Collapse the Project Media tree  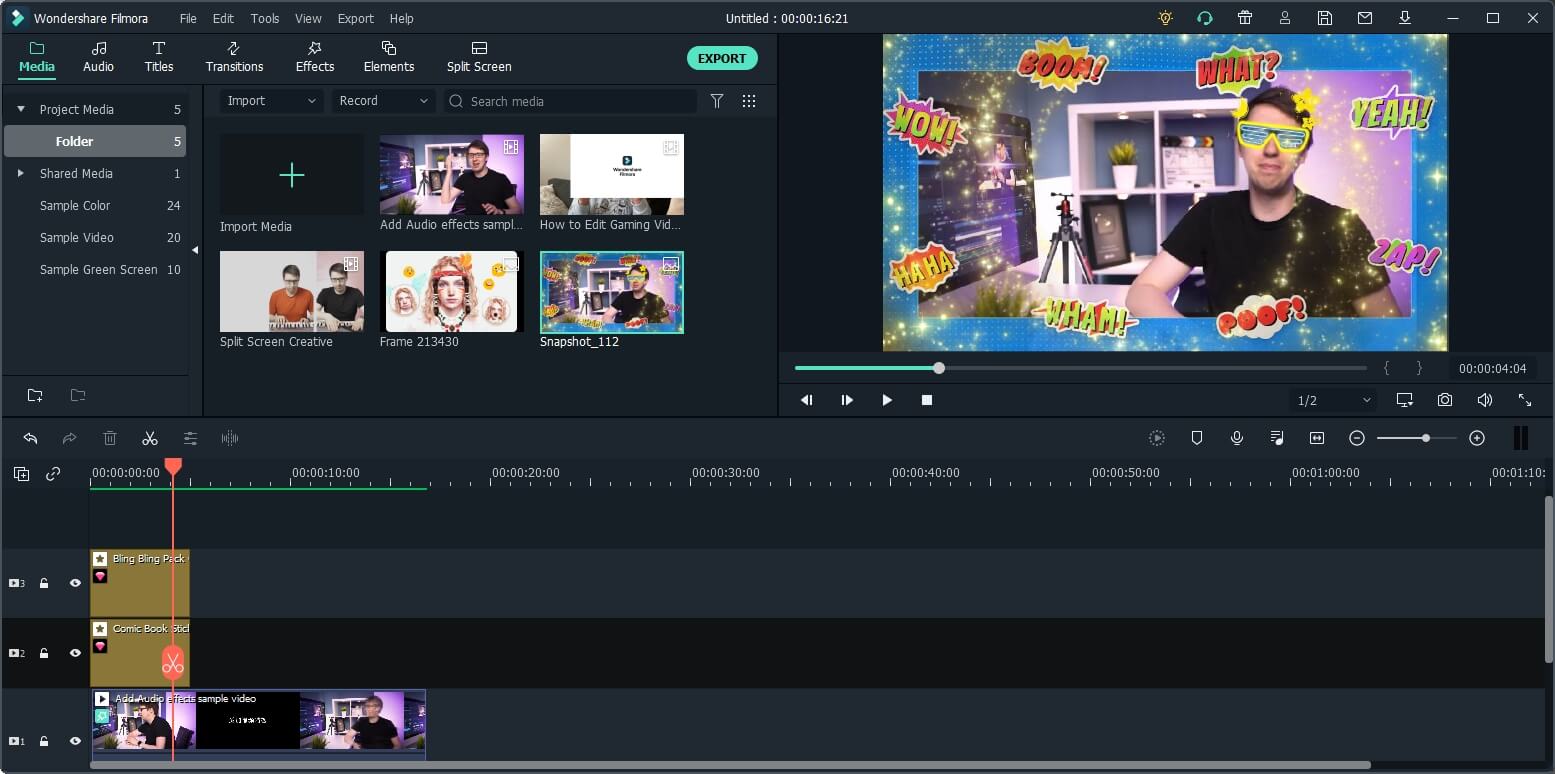tap(21, 109)
